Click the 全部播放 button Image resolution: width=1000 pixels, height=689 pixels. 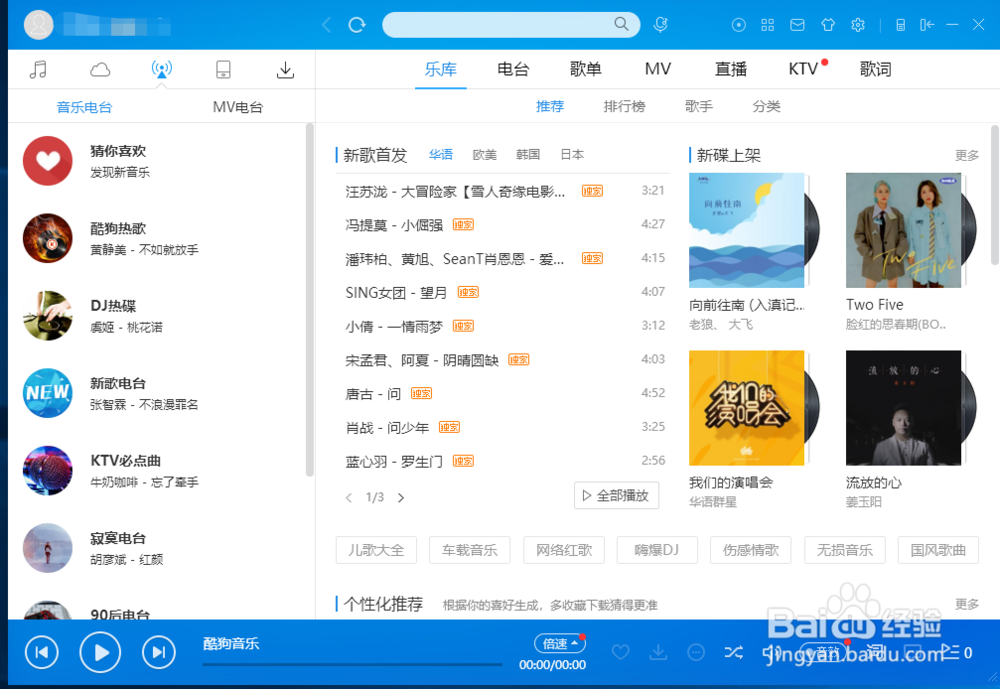tap(616, 496)
